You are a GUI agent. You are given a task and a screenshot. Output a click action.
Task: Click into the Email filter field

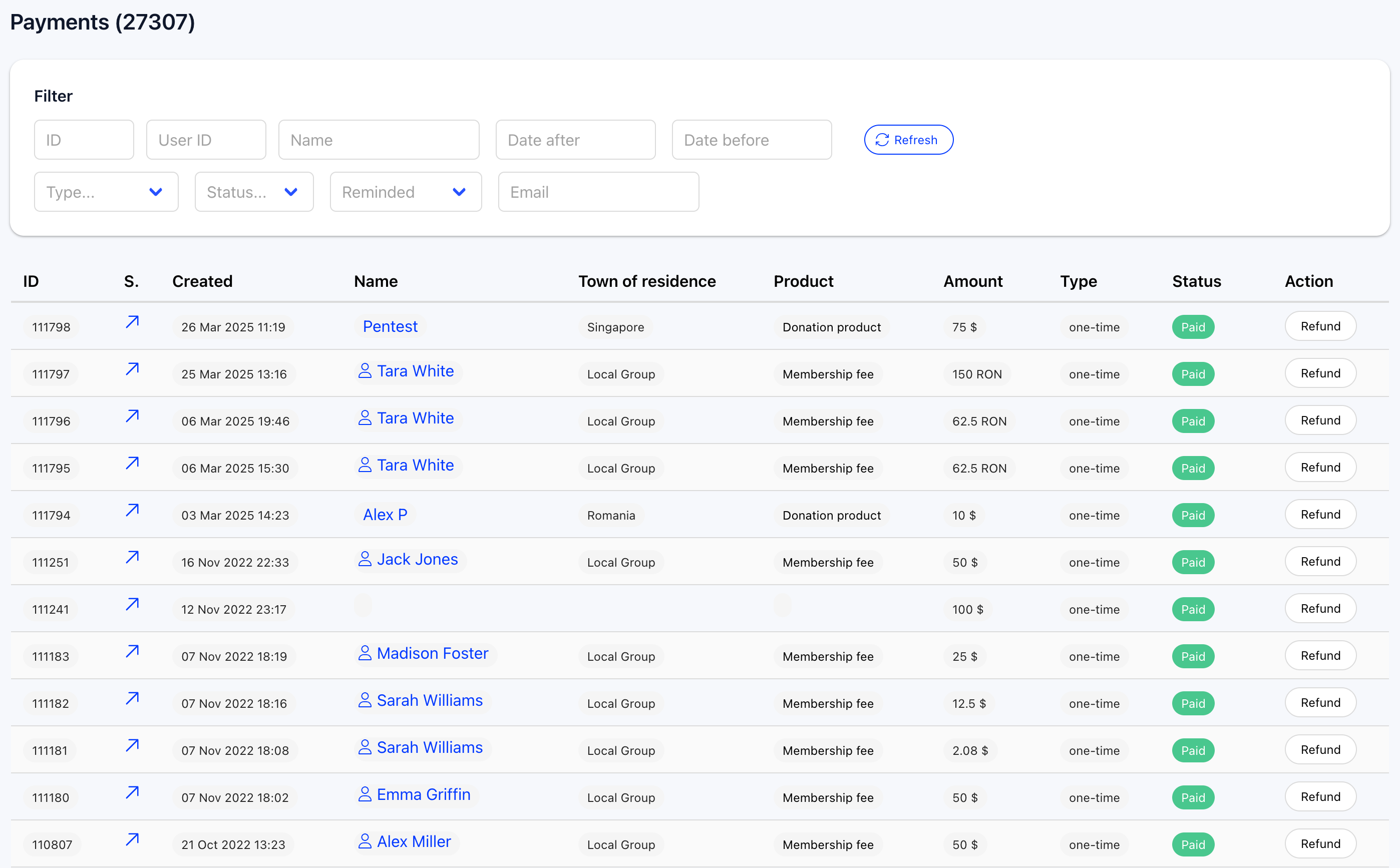[x=598, y=192]
